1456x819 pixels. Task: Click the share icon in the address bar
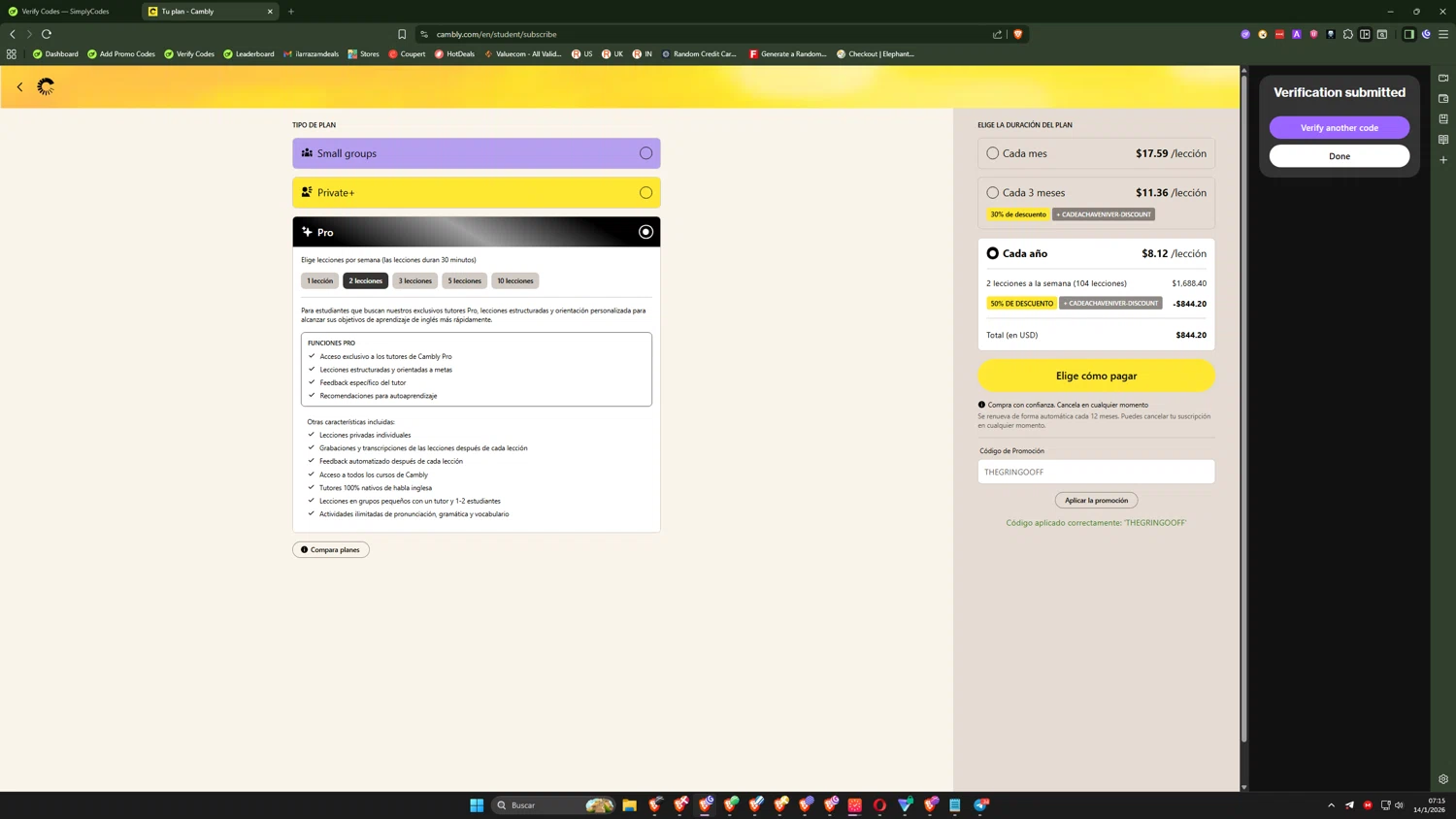[997, 34]
